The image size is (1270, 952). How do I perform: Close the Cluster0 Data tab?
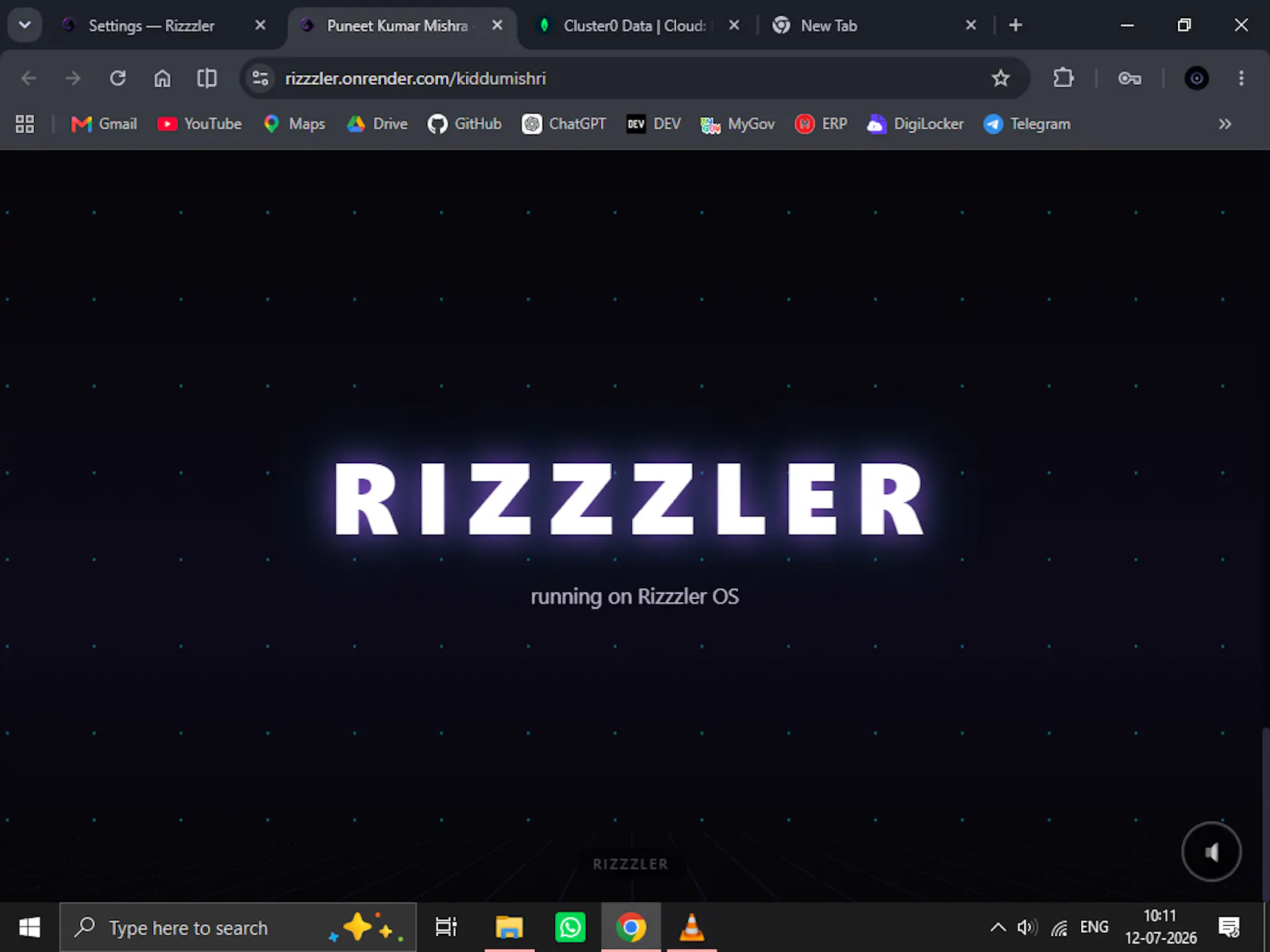tap(734, 25)
